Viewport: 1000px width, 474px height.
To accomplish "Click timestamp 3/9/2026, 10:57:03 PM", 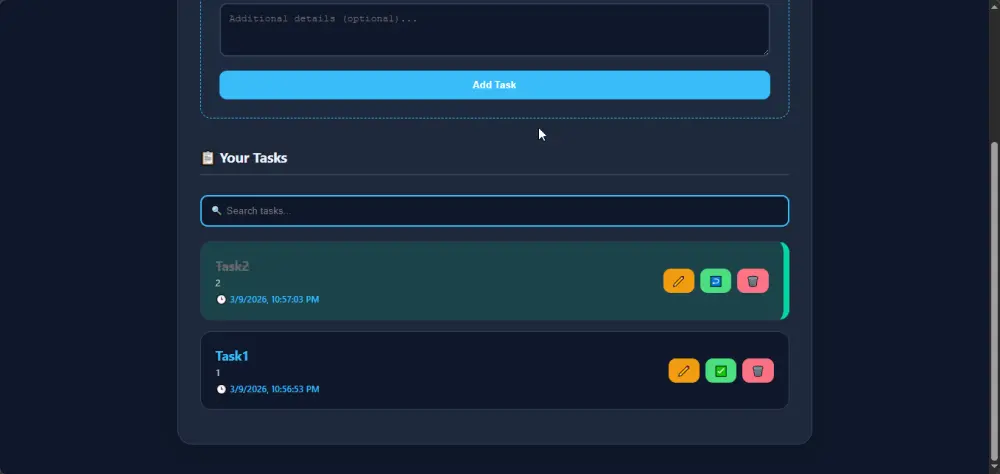I will coord(274,299).
